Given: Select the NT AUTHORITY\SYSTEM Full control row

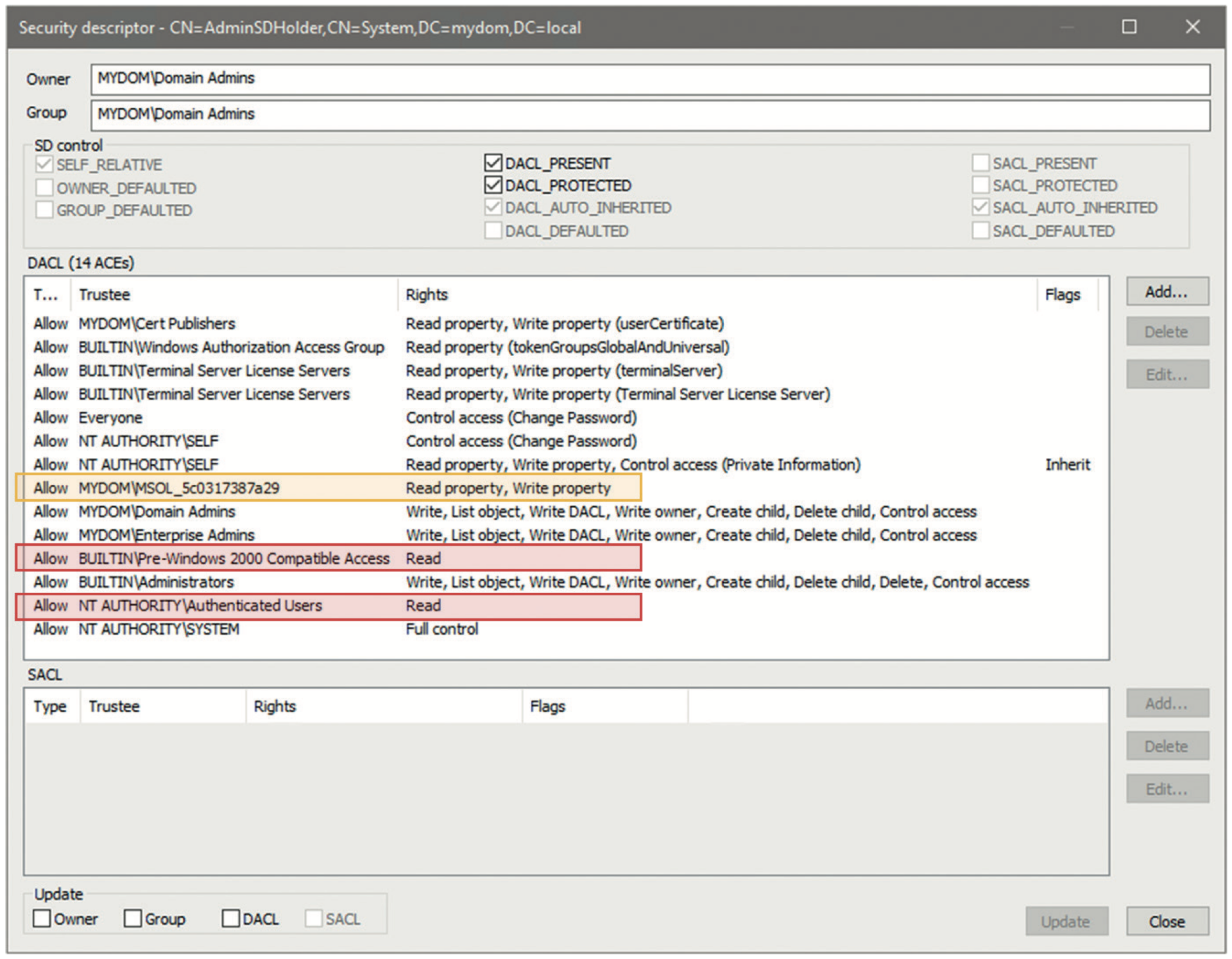Looking at the screenshot, I should tap(257, 629).
